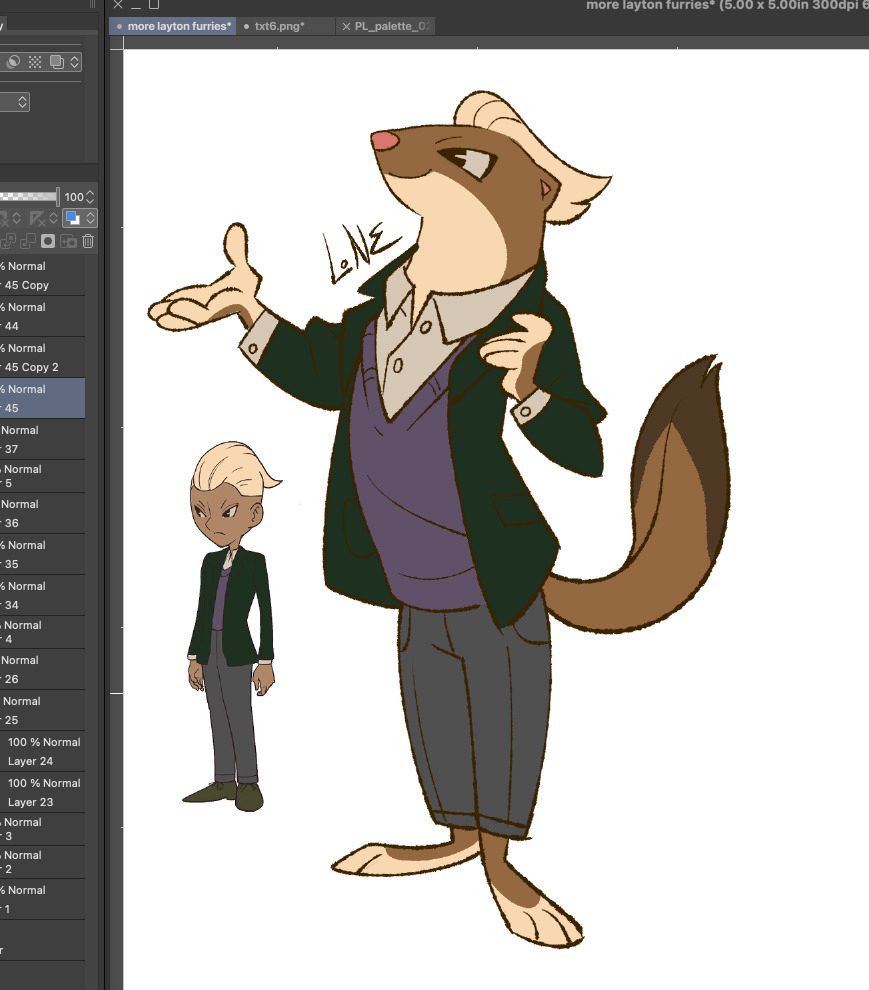The height and width of the screenshot is (990, 869).
Task: Click the merge with layer below icon
Action: (27, 241)
